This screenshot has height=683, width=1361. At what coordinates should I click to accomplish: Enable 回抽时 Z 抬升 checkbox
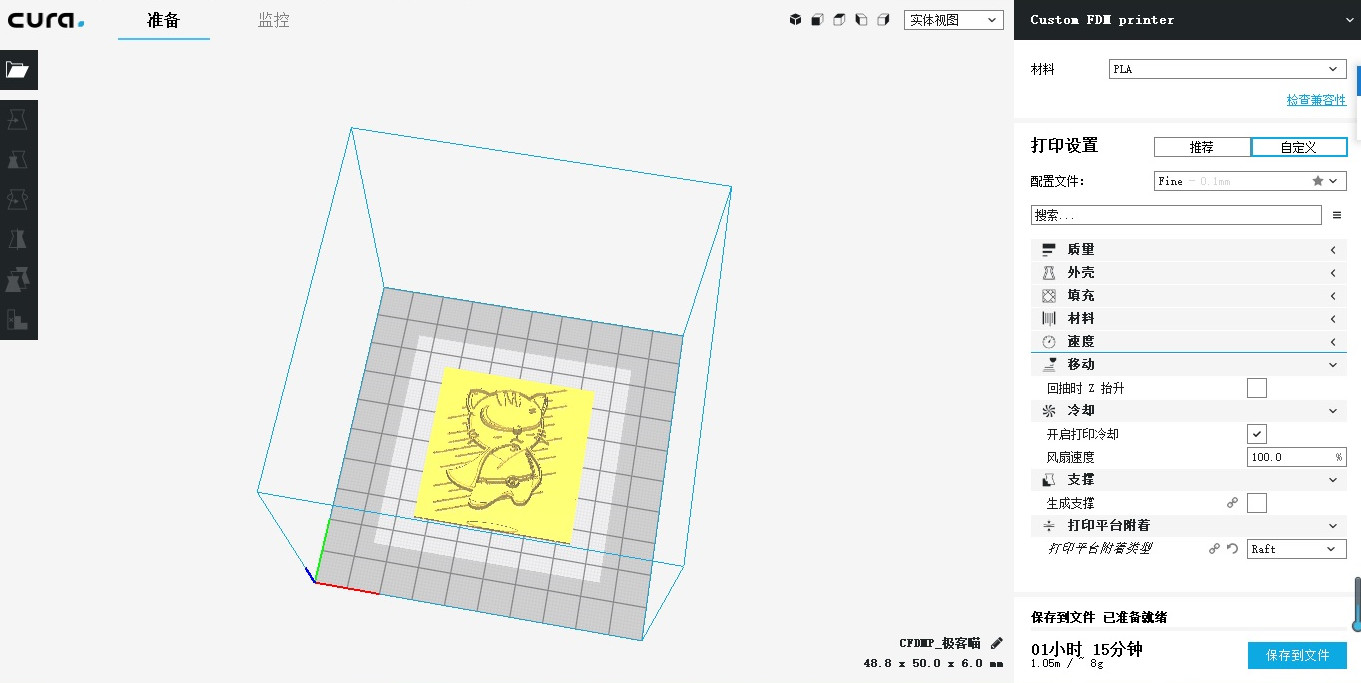pos(1256,387)
